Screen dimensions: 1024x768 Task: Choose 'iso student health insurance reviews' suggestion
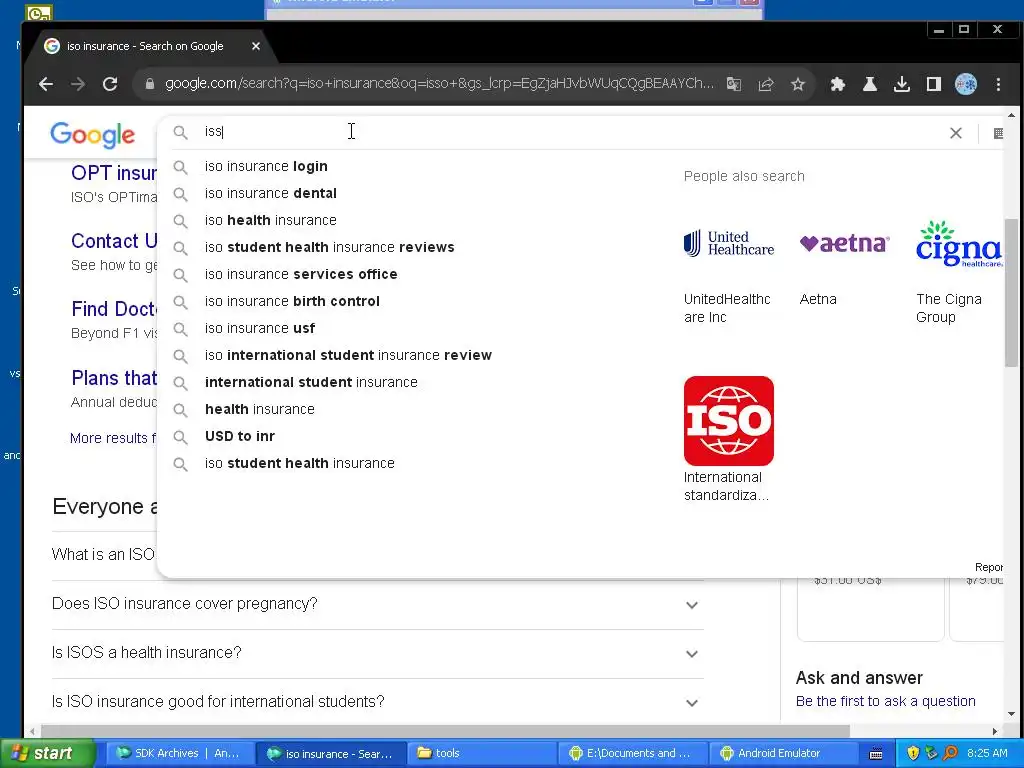click(330, 247)
